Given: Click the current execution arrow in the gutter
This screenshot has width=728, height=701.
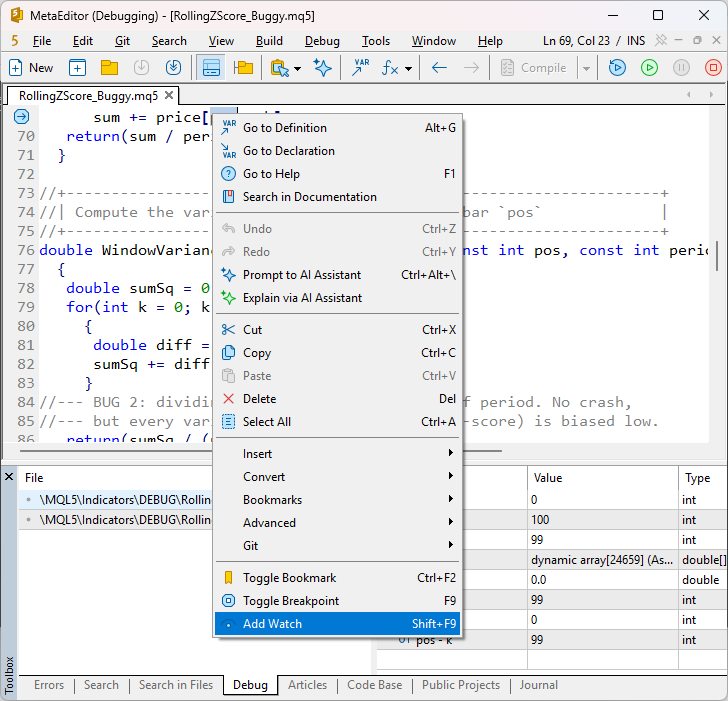Looking at the screenshot, I should 21,116.
